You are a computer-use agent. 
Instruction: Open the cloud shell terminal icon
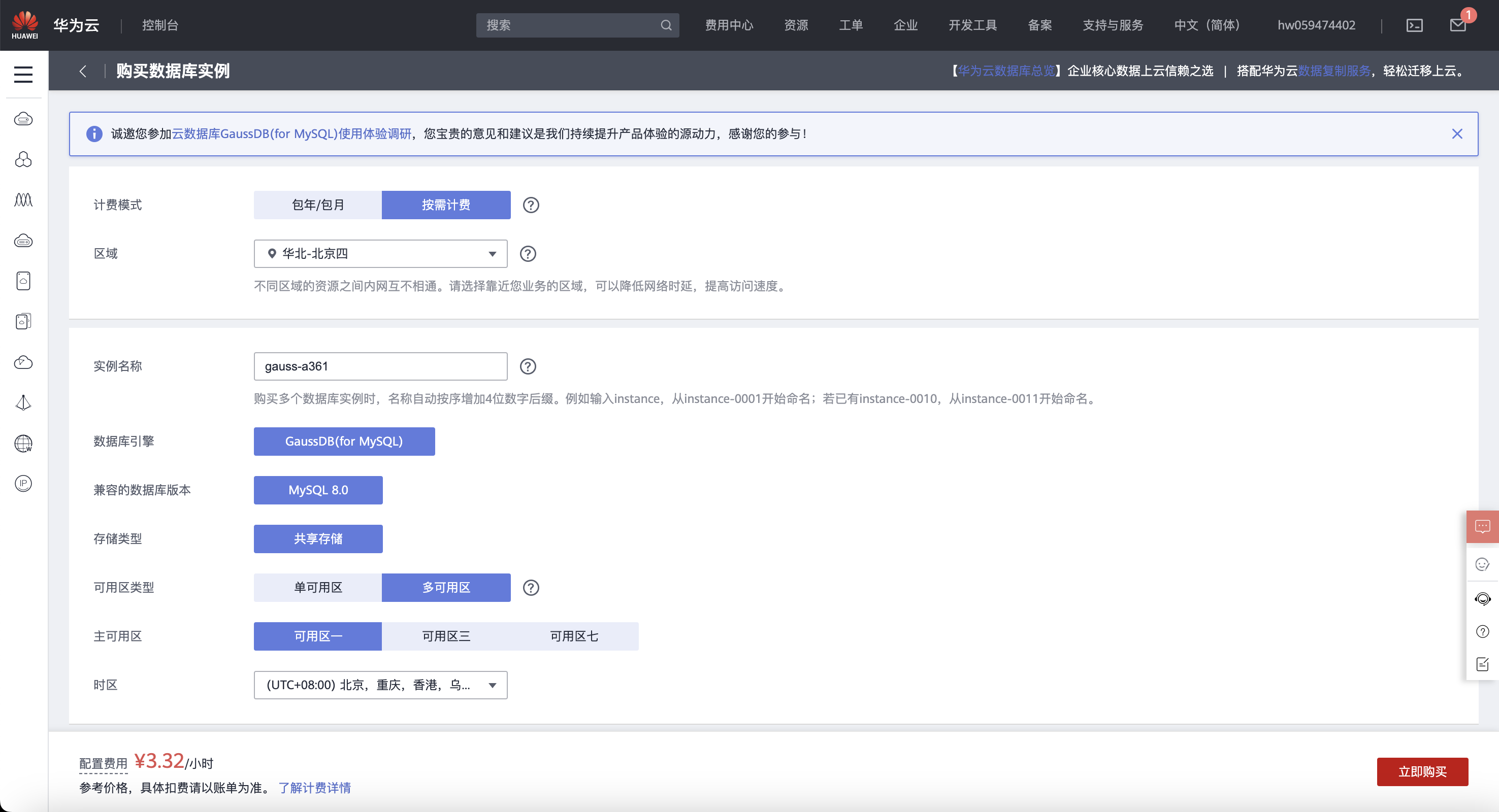(1414, 25)
